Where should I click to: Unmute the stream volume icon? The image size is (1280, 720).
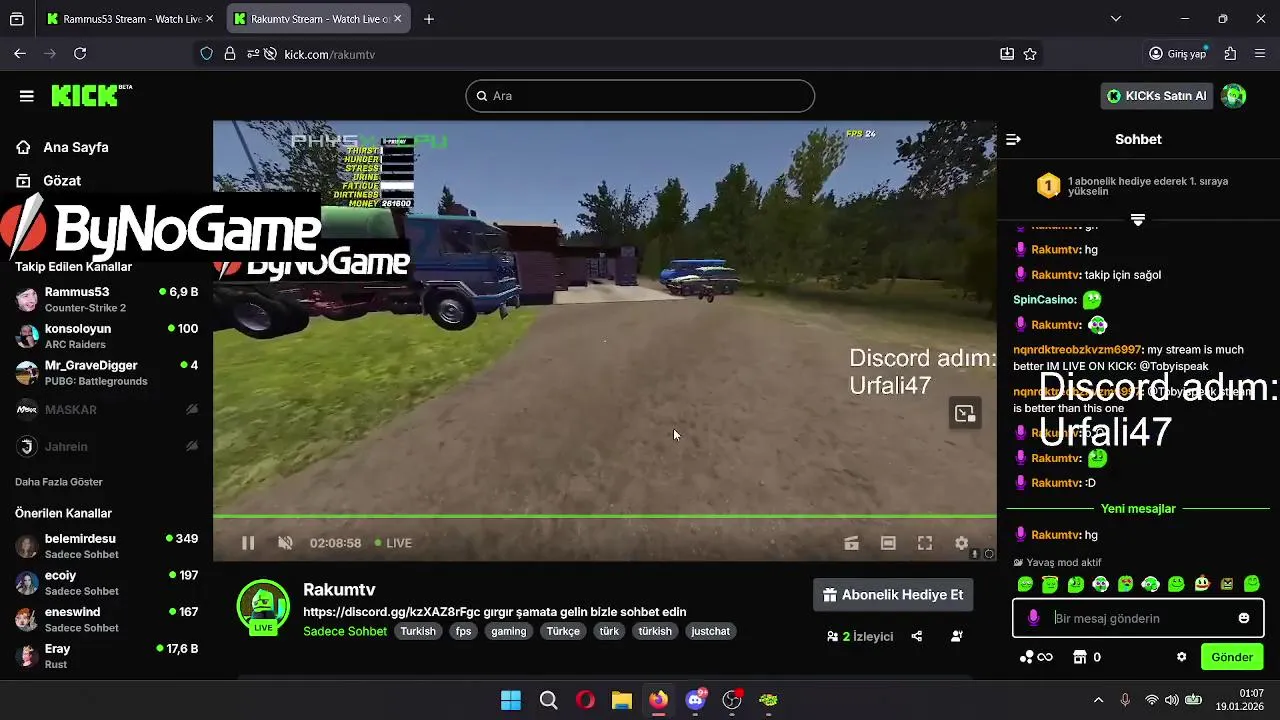point(285,543)
